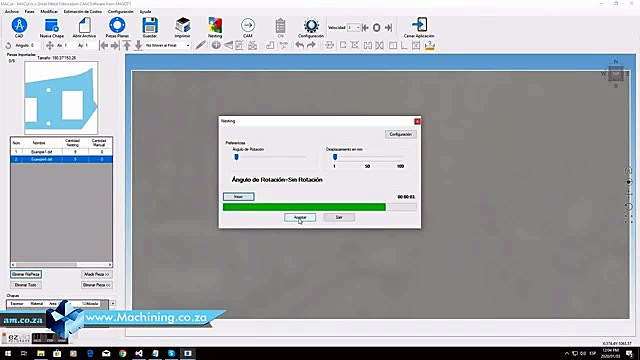Click the view orientation cube in canvas

pos(616,74)
